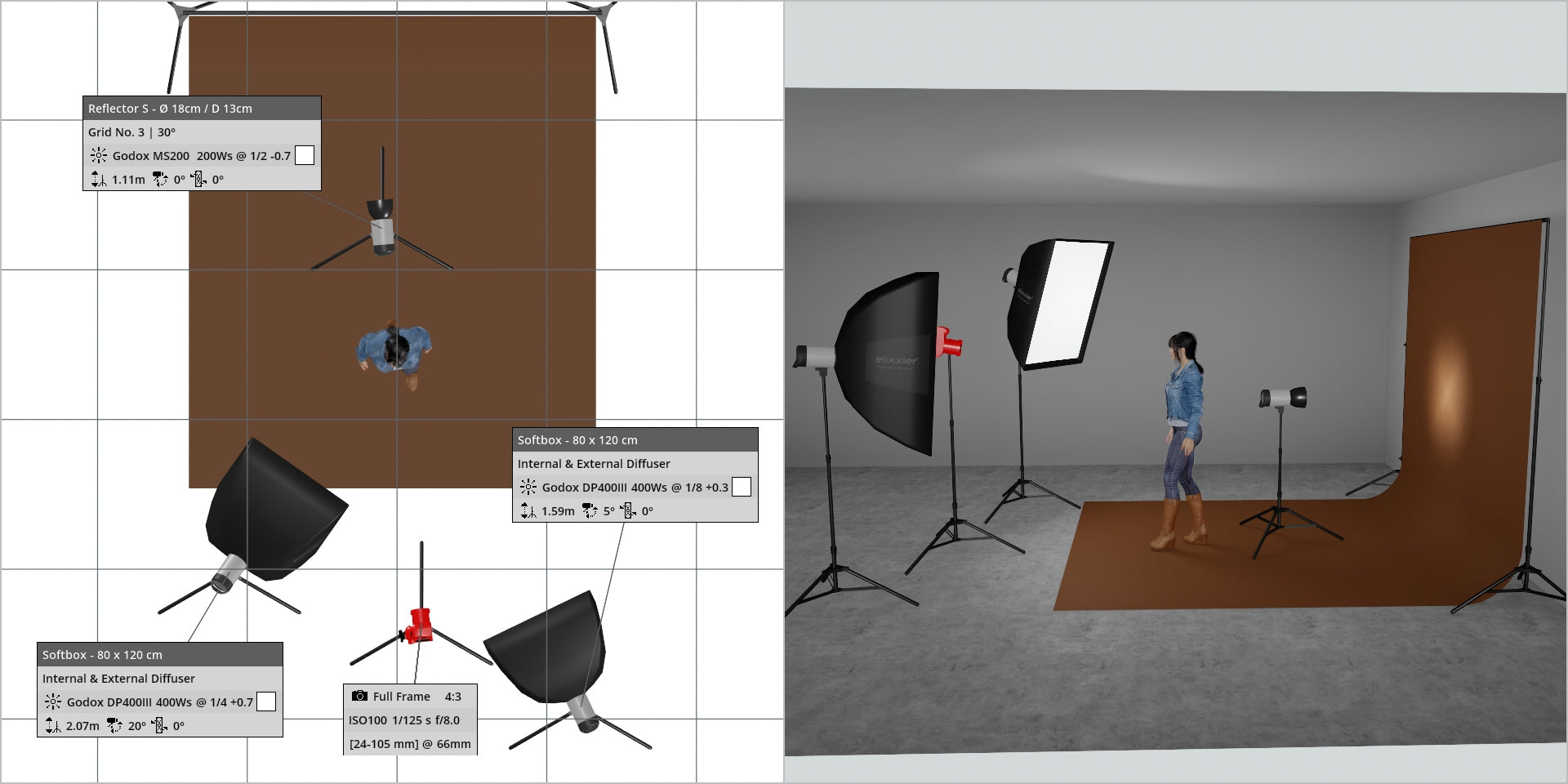Viewport: 1568px width, 784px height.
Task: Select the height icon next to 2.07m
Action: click(x=52, y=725)
